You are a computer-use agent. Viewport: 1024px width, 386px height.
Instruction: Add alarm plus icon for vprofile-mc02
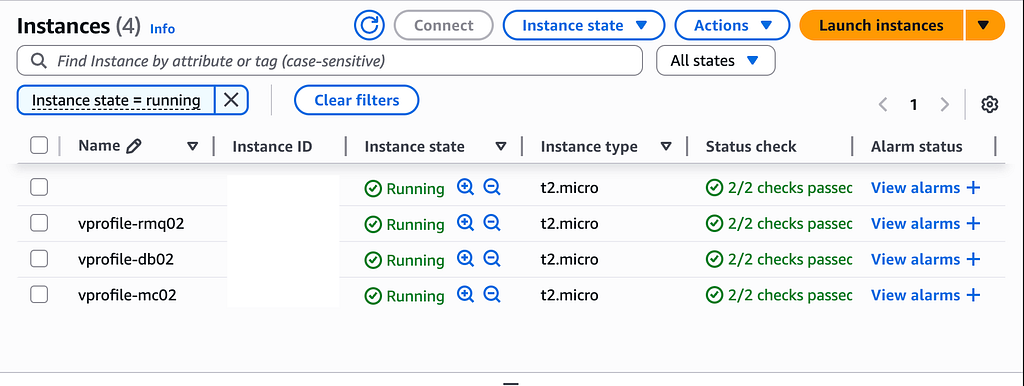[x=973, y=295]
